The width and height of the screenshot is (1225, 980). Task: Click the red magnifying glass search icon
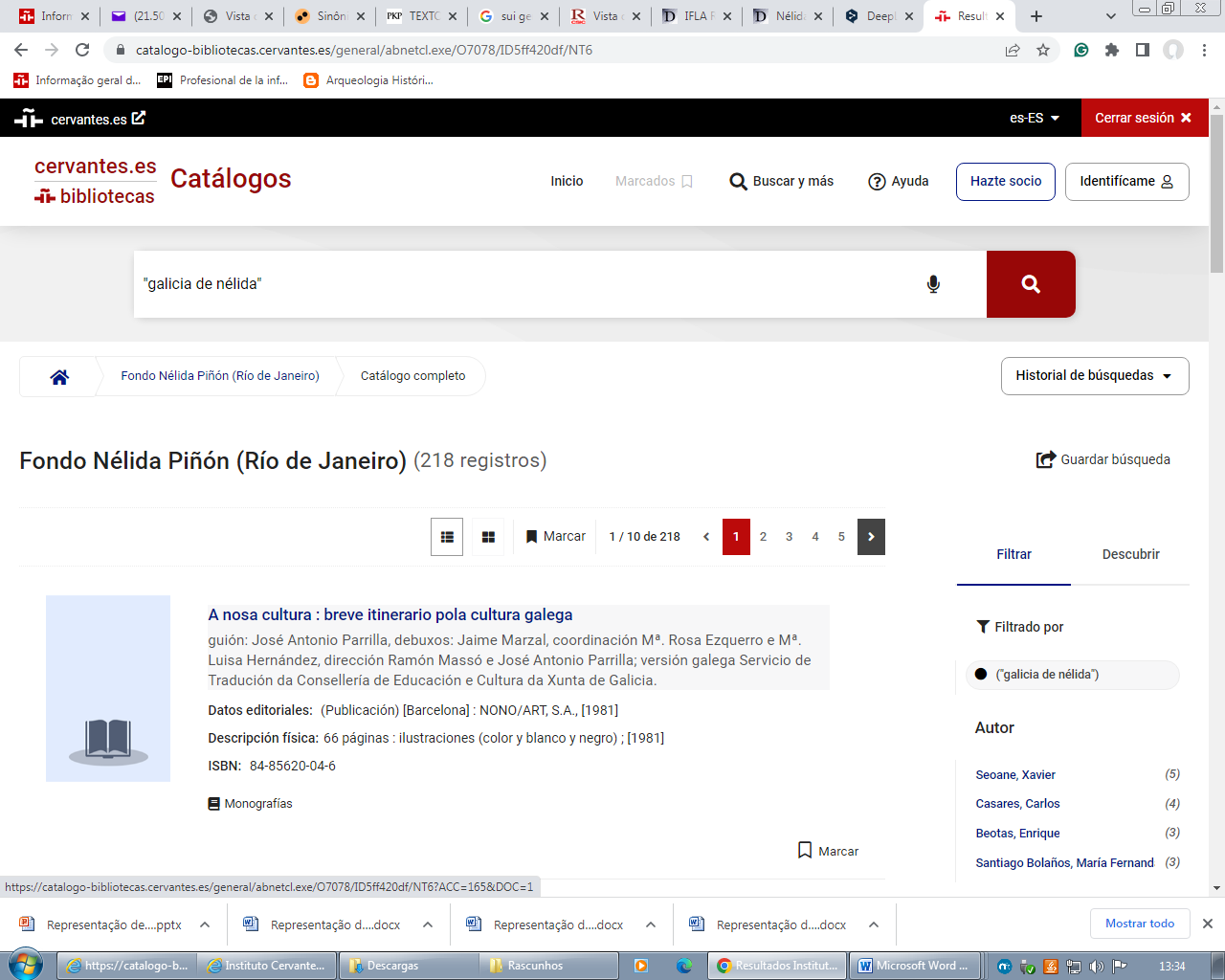(1030, 283)
